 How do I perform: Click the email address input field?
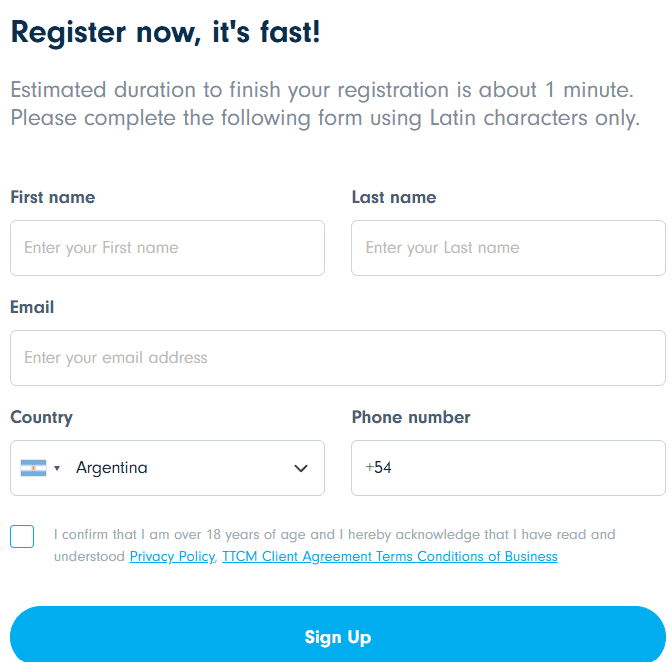(x=337, y=358)
